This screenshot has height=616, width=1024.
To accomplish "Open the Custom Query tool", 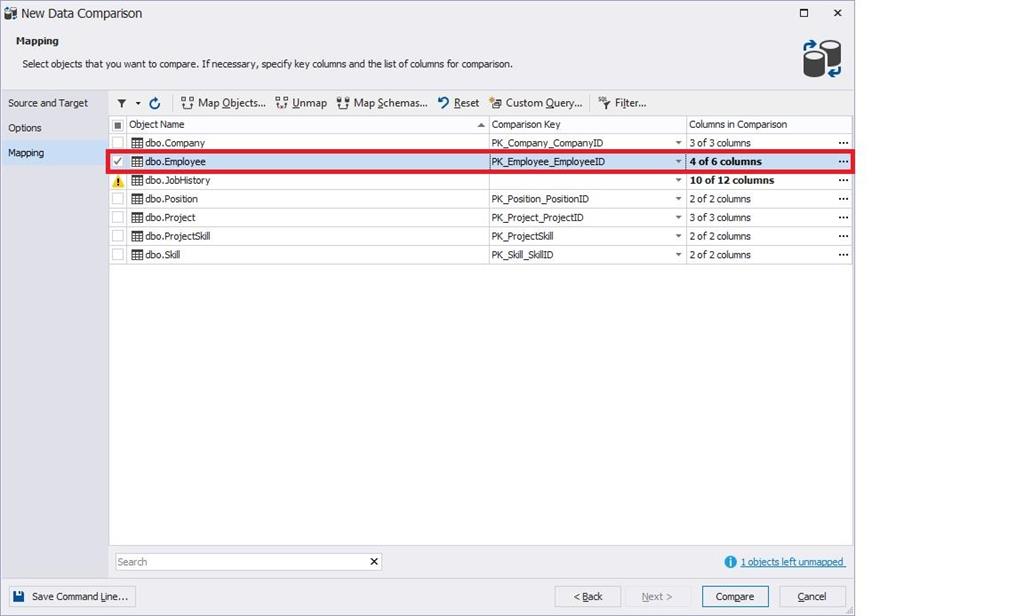I will [495, 102].
